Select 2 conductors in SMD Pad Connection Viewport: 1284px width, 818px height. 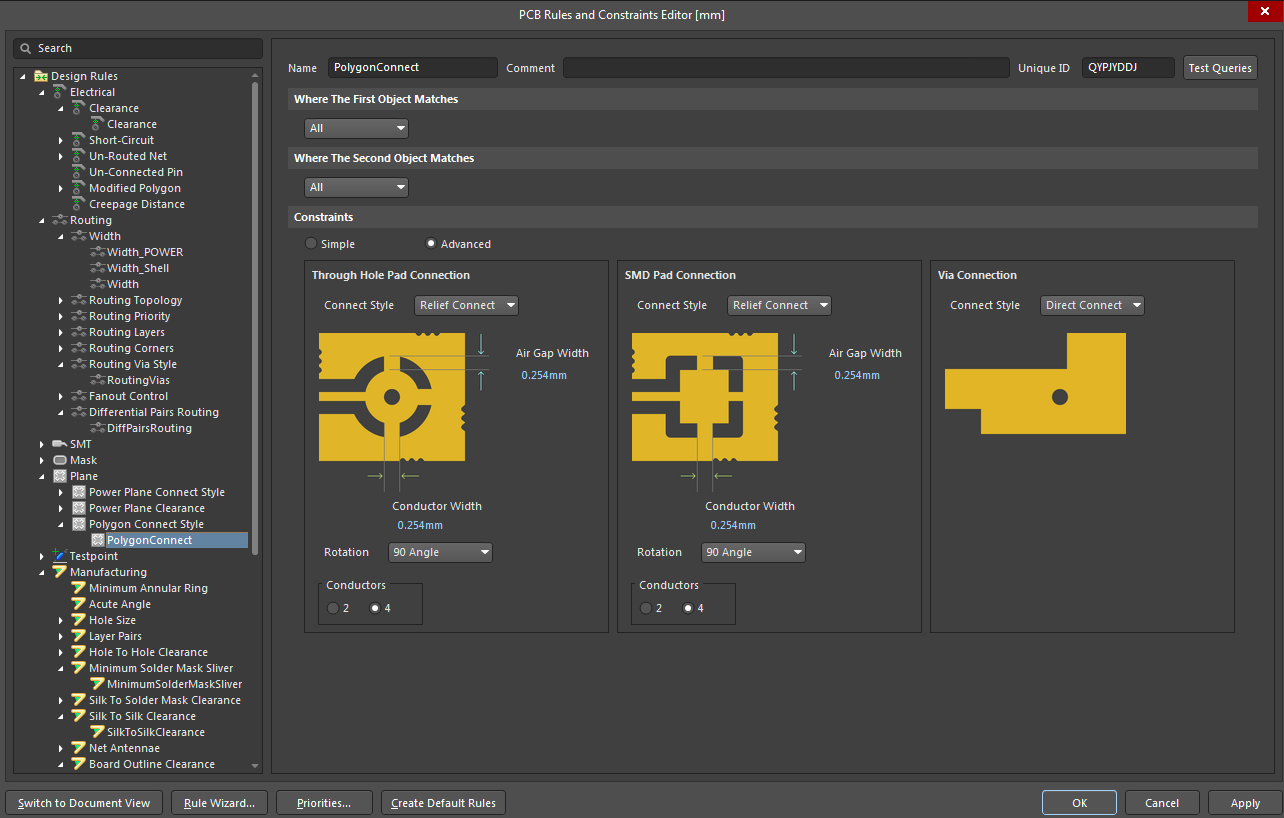[645, 607]
